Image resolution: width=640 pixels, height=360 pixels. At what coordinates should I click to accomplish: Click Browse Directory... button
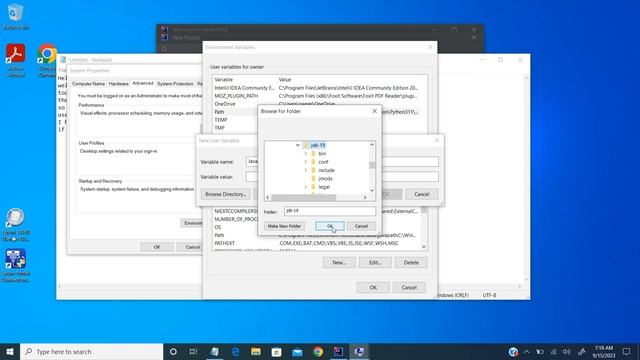tap(225, 194)
